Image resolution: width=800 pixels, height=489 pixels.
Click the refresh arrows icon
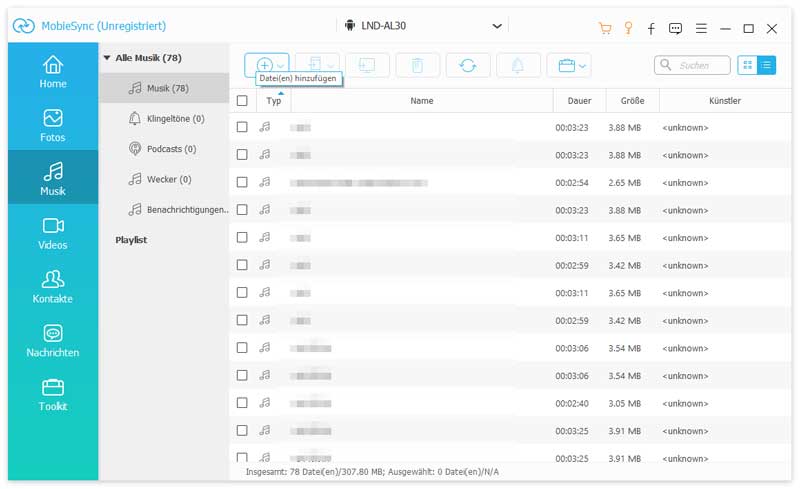point(467,65)
